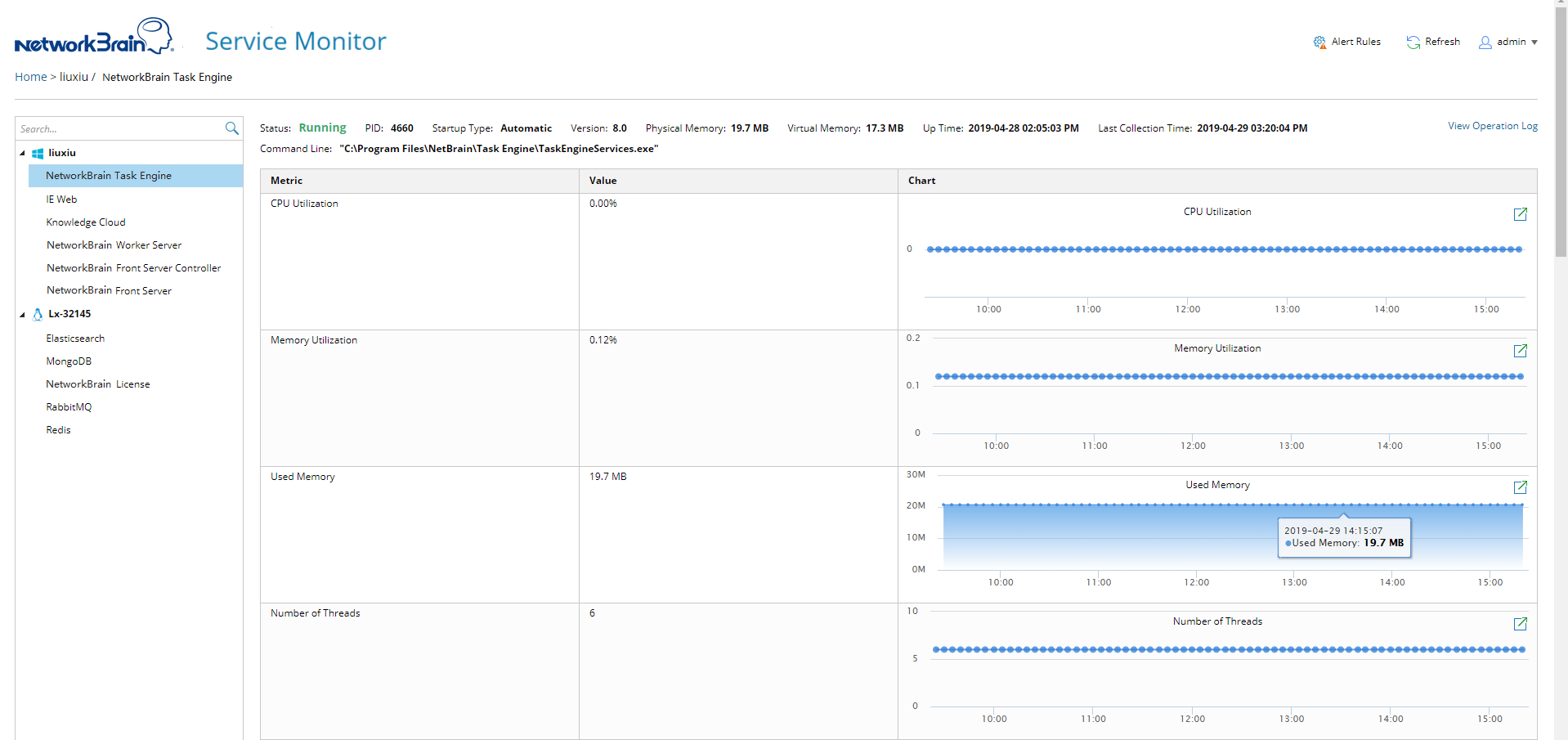Select RabbitMQ service
The height and width of the screenshot is (740, 1568).
pos(69,407)
